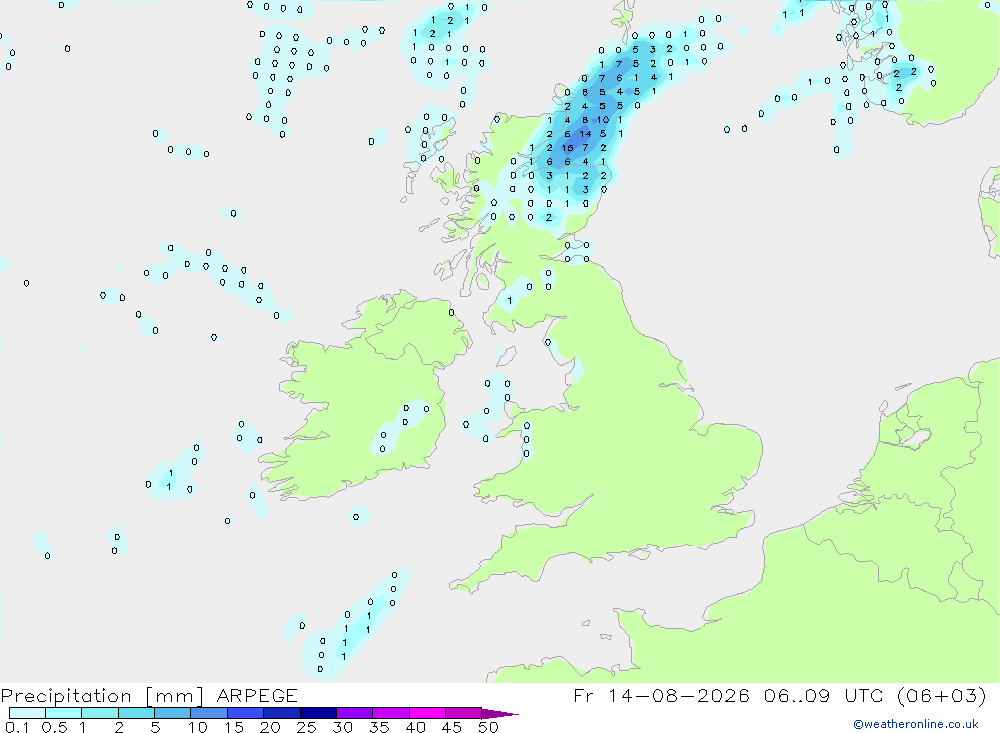
Task: Click the 2–5 mm legend color segment
Action: pyautogui.click(x=136, y=713)
